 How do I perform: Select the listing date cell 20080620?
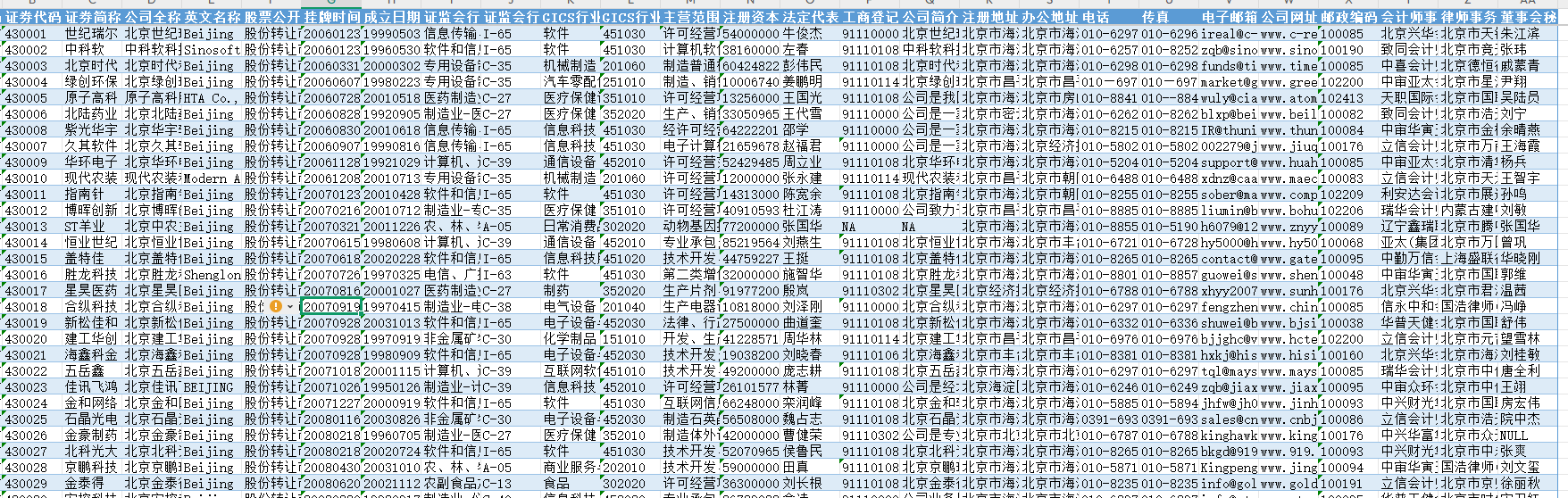tap(331, 483)
